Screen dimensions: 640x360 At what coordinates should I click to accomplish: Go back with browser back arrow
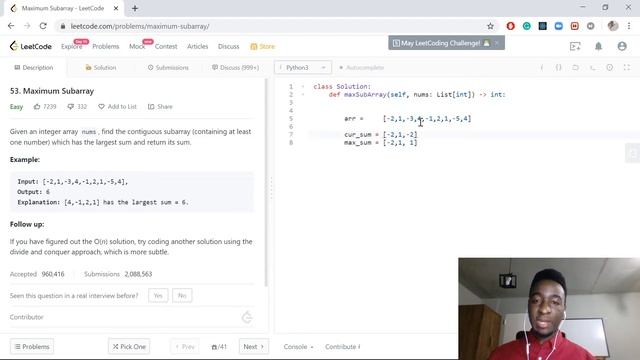coord(11,26)
